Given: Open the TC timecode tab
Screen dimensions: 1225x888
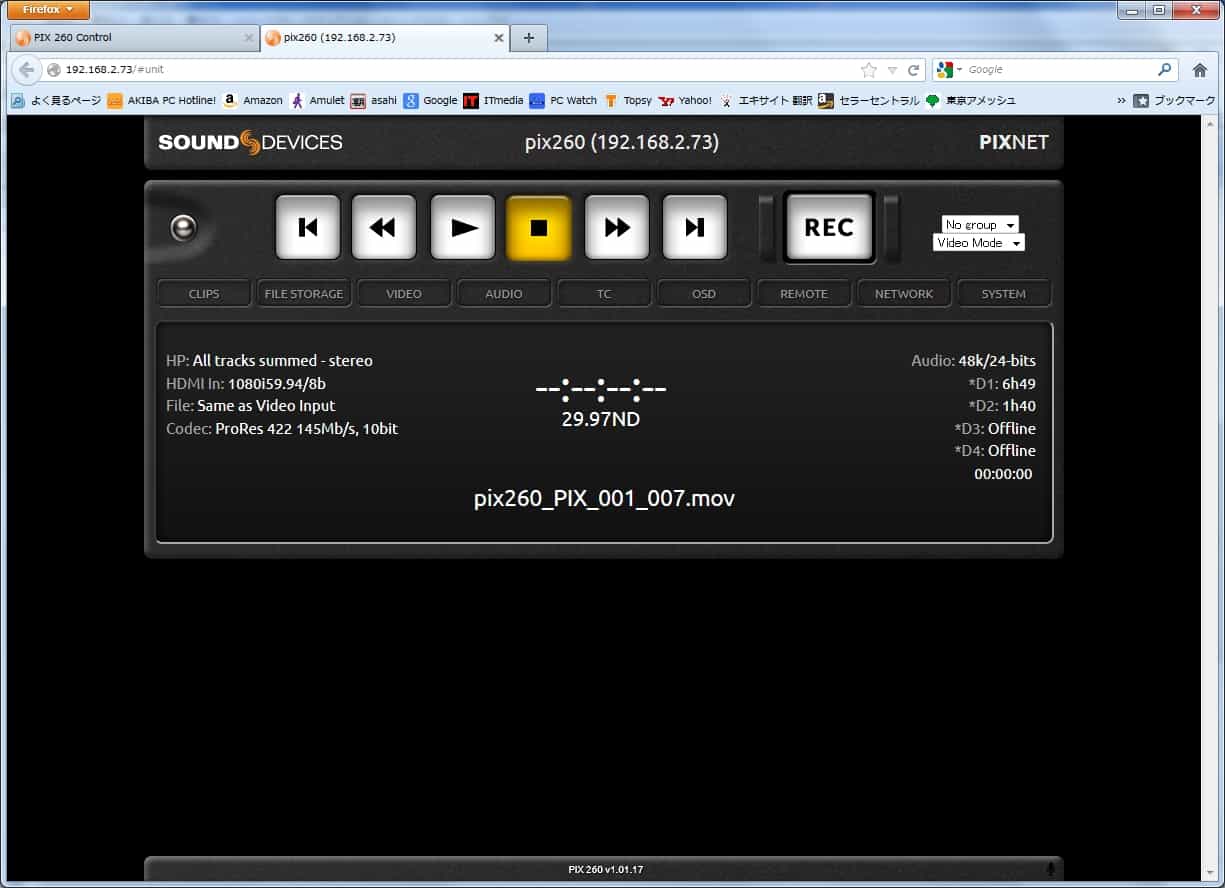Looking at the screenshot, I should (x=604, y=294).
